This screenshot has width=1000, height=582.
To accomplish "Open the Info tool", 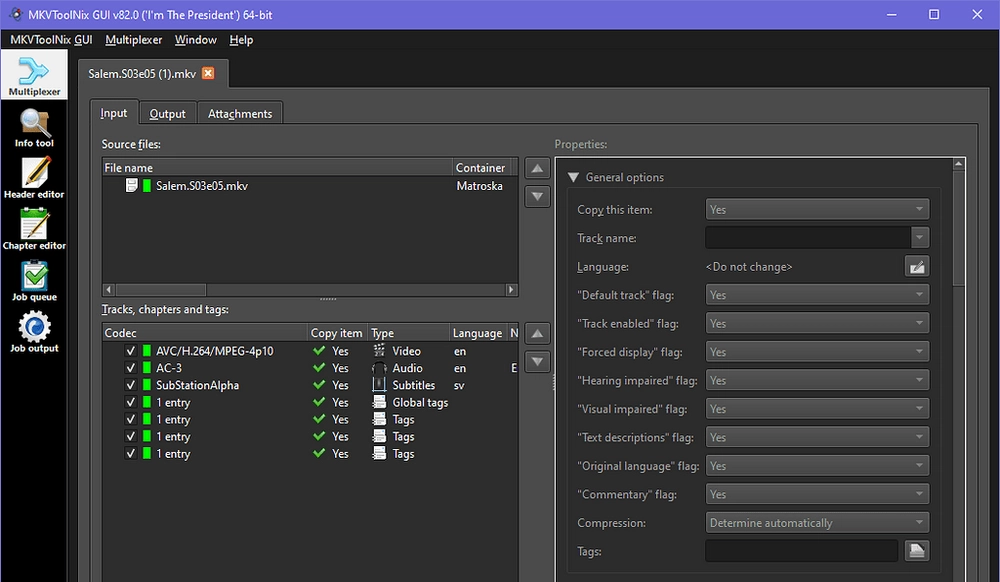I will tap(34, 127).
